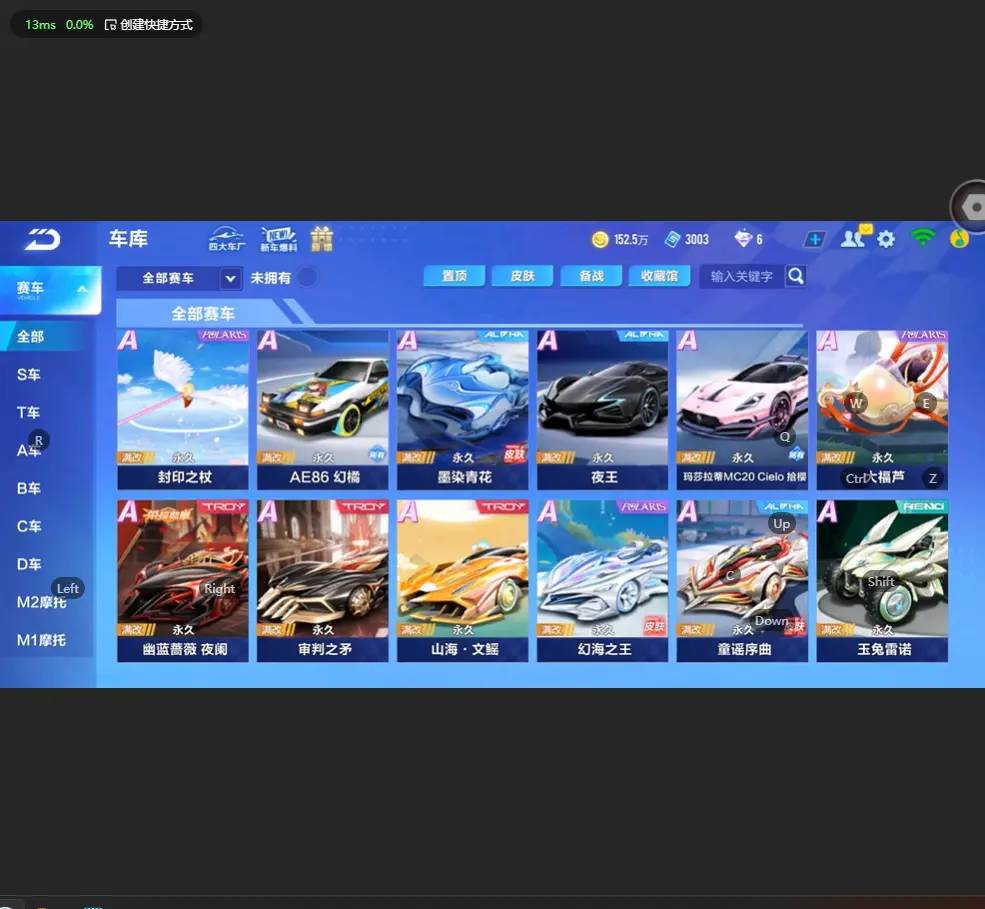Select the 玉兔雷诺 car card
This screenshot has width=985, height=909.
tap(882, 581)
